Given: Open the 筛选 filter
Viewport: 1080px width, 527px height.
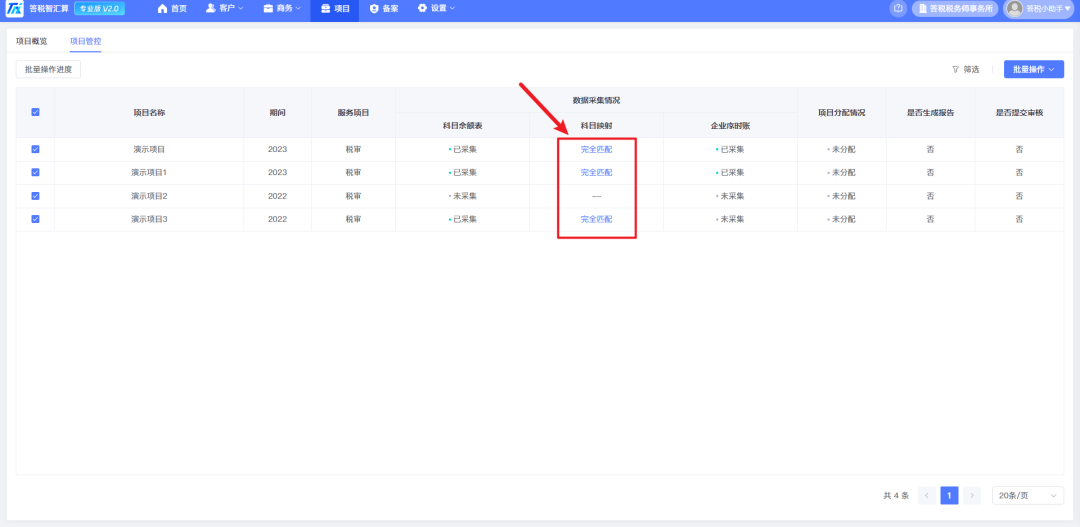Looking at the screenshot, I should (x=966, y=70).
